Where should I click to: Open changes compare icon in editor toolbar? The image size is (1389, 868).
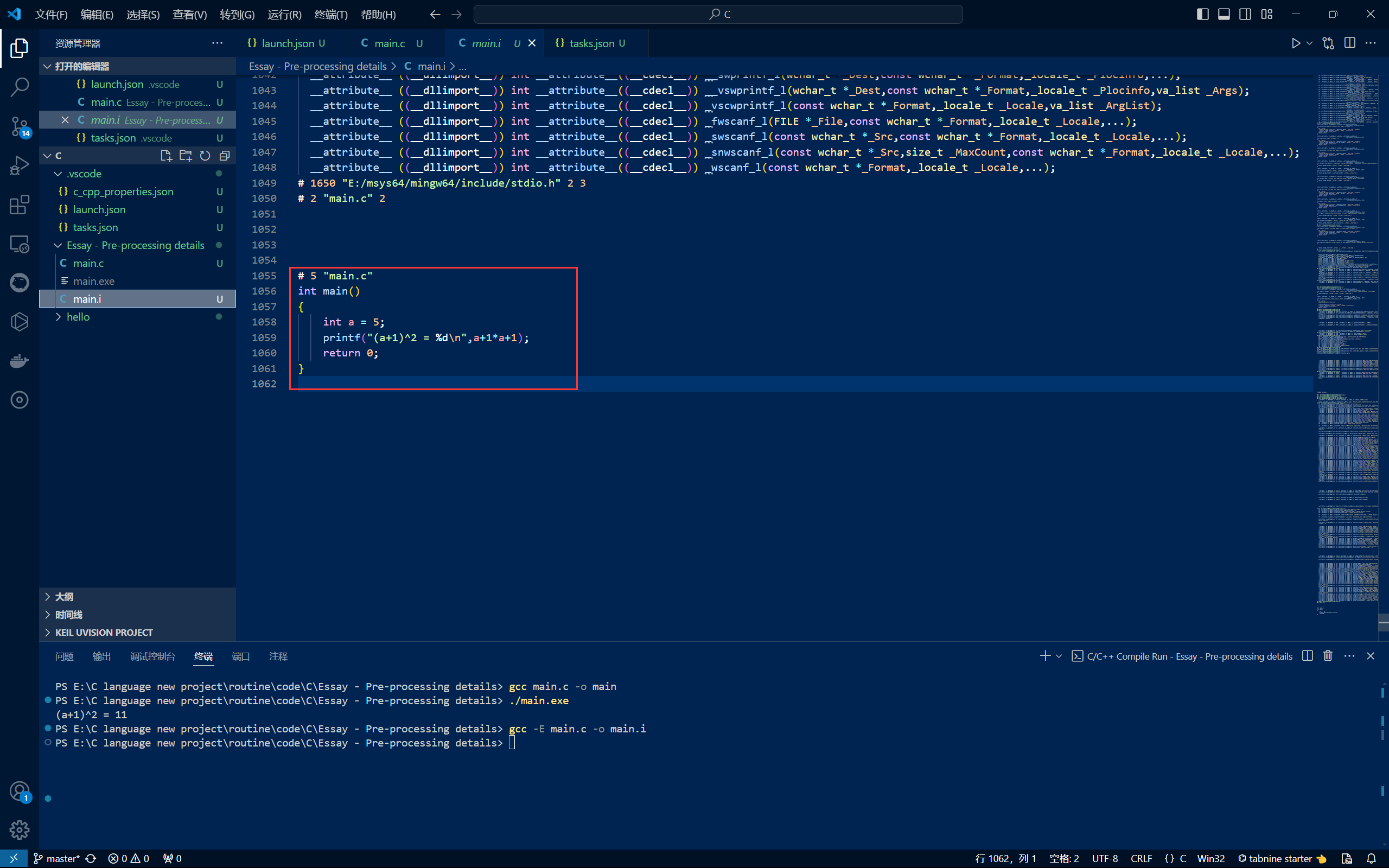[1328, 43]
